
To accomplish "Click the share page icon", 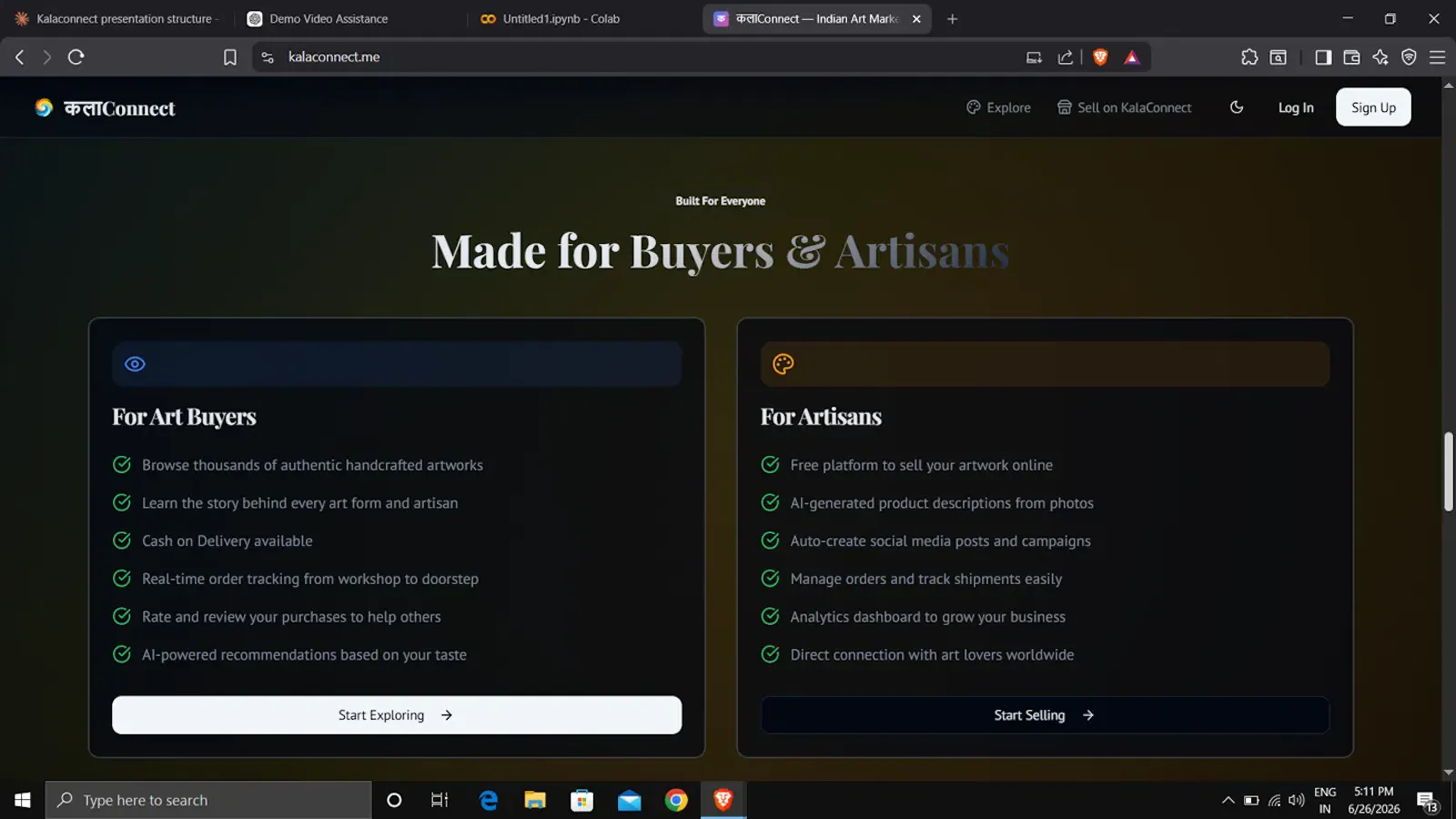I will tap(1065, 57).
